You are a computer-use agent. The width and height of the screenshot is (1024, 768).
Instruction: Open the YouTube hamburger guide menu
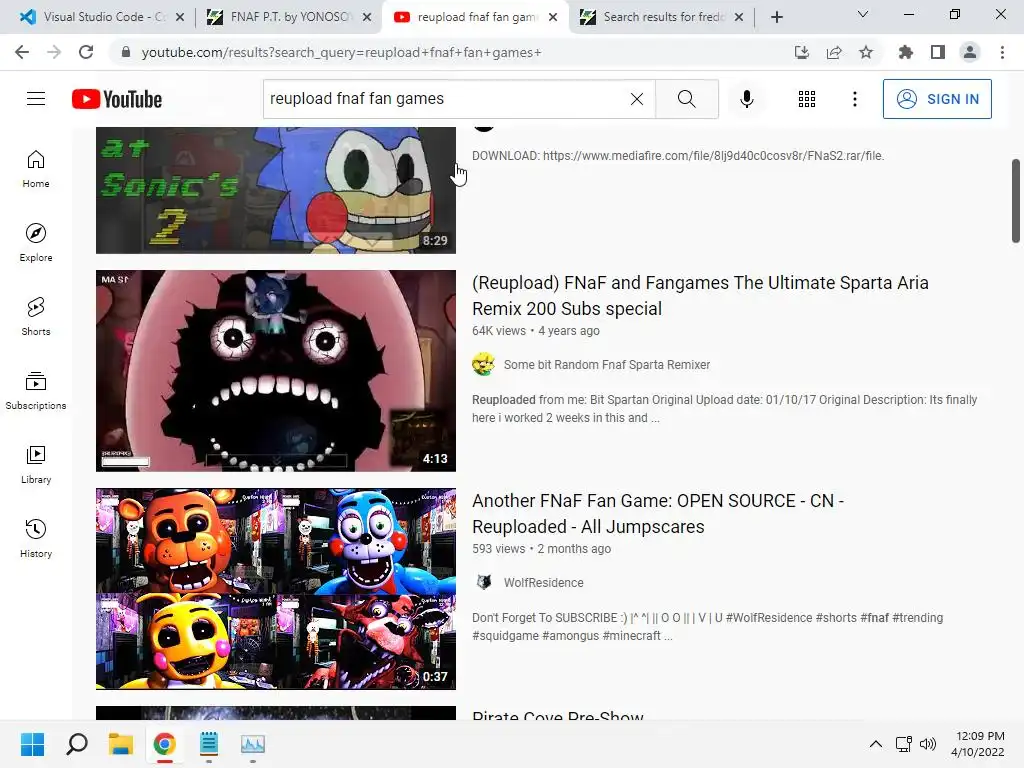[36, 99]
